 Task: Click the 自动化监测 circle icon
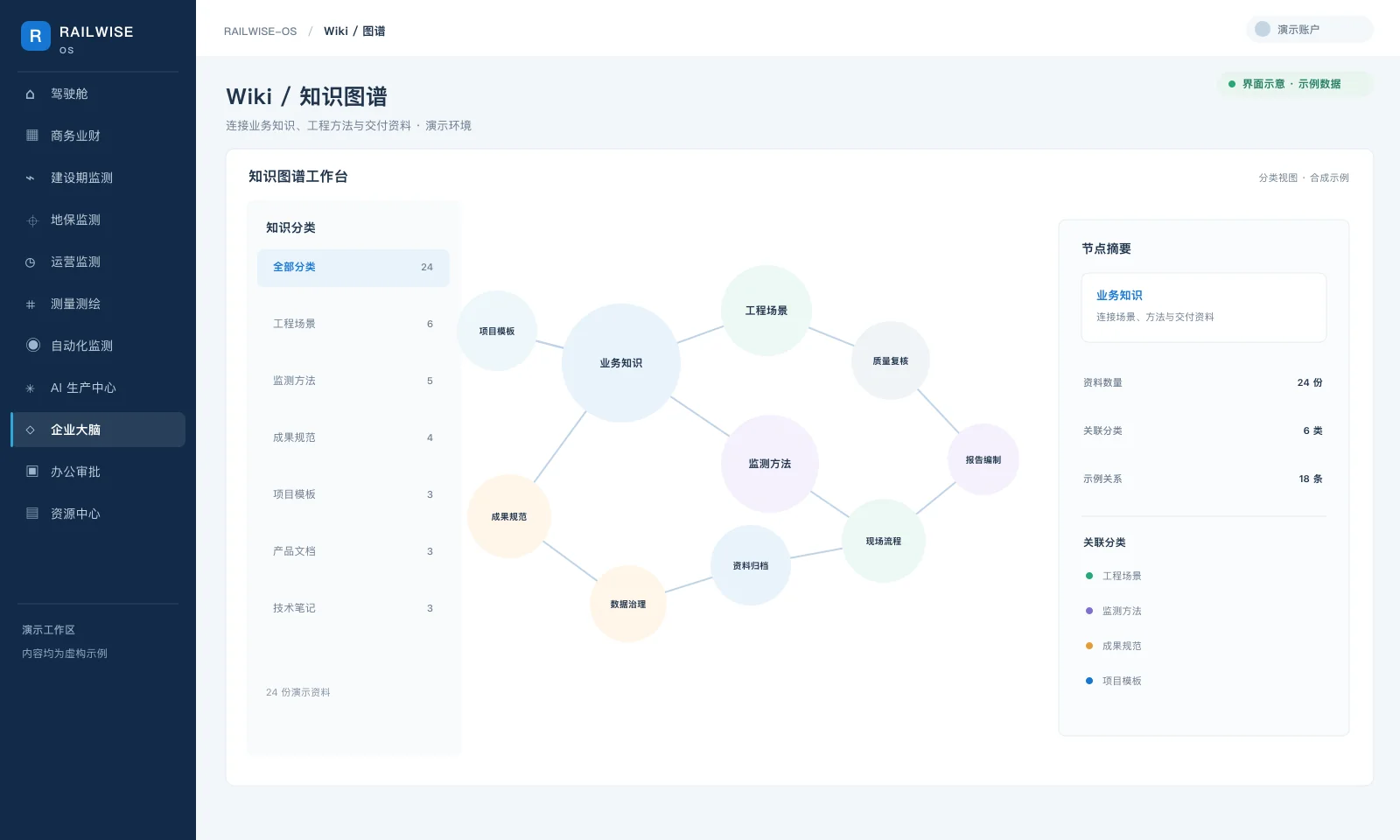tap(33, 345)
